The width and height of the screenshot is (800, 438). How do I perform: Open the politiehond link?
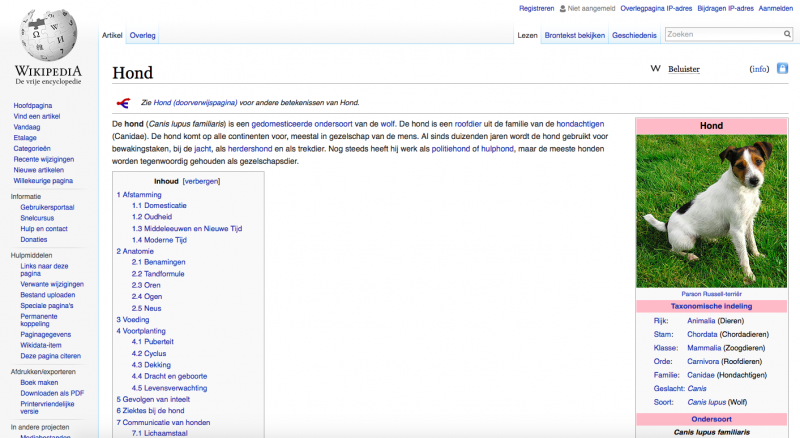pos(451,149)
